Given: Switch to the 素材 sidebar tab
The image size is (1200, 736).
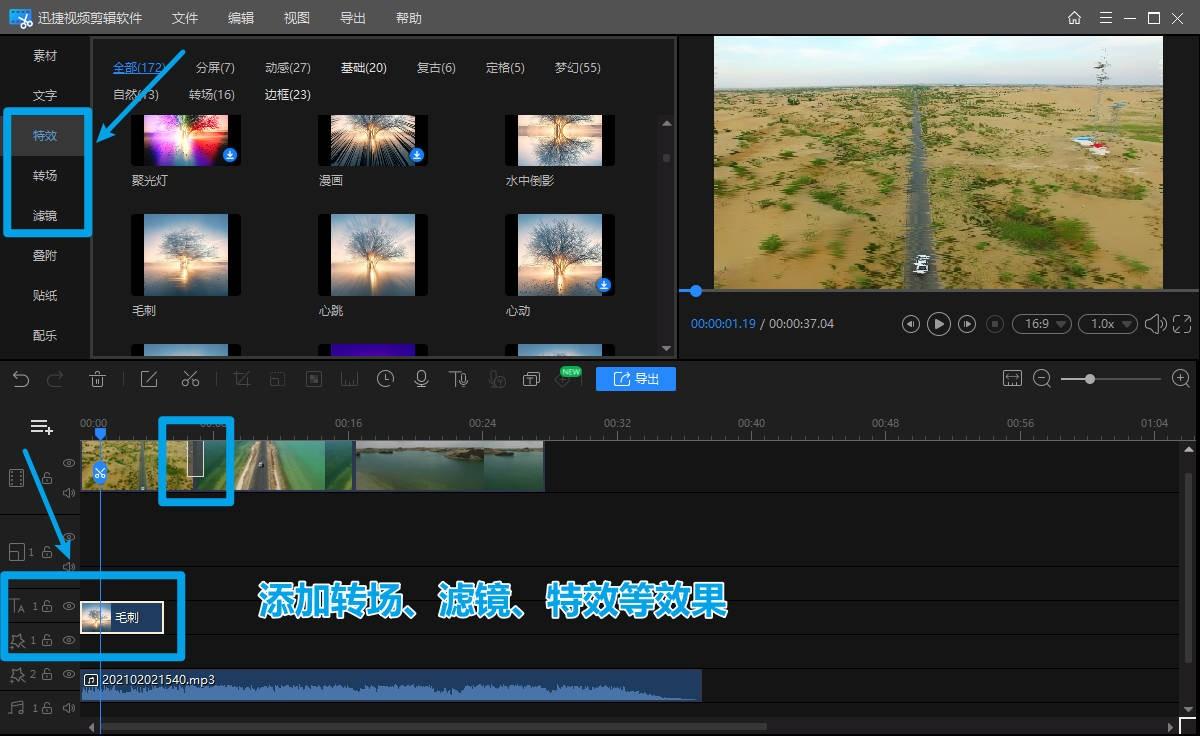Looking at the screenshot, I should tap(45, 56).
